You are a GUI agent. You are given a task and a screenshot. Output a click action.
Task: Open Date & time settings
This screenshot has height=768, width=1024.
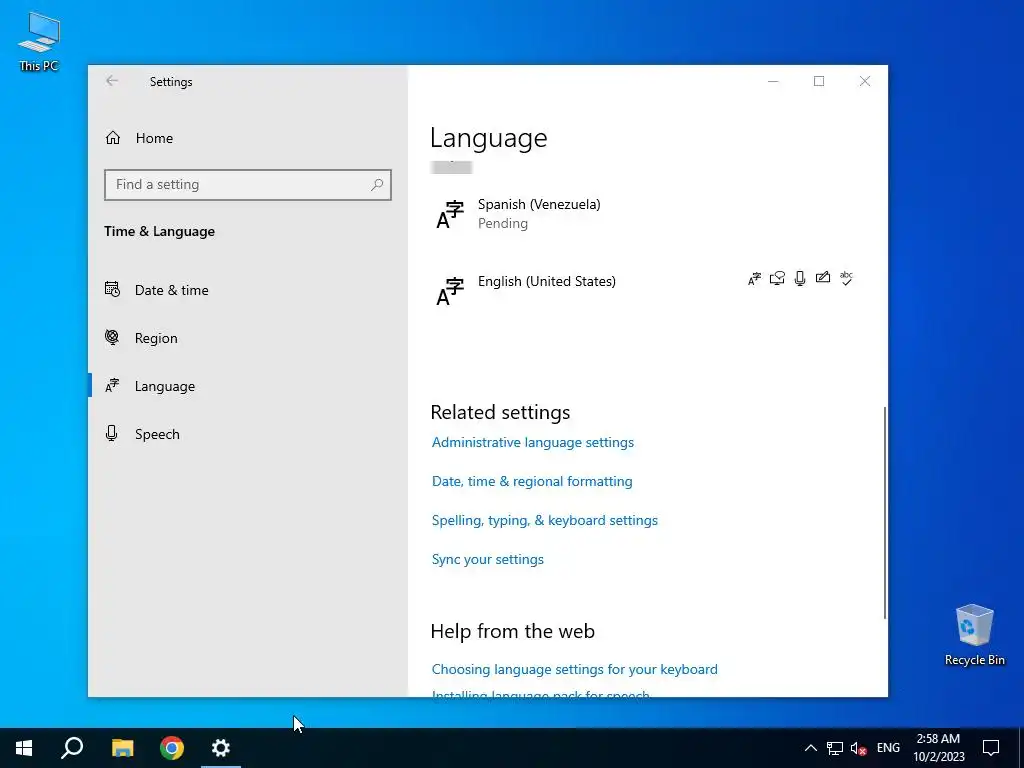point(171,290)
